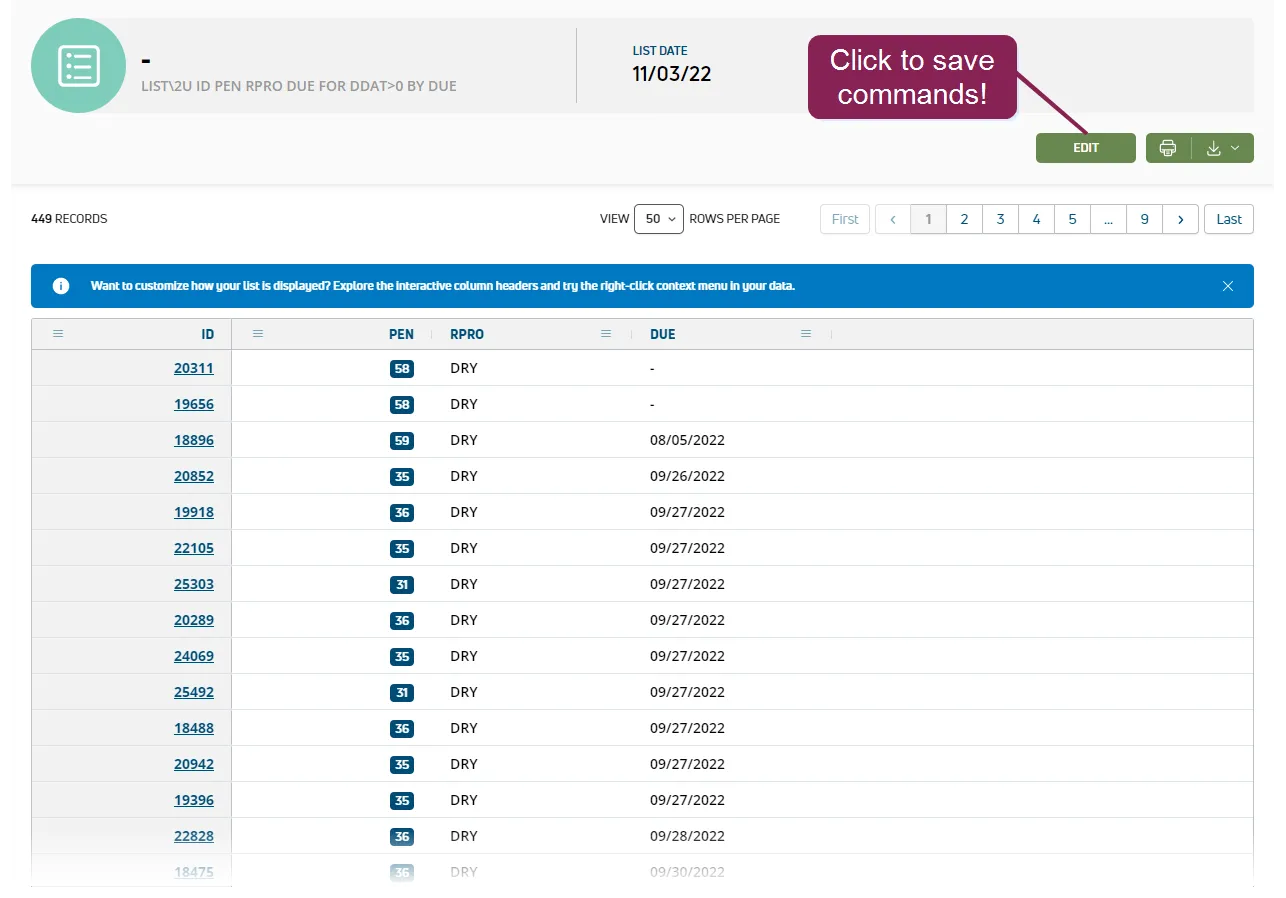Open the download options dropdown

pyautogui.click(x=1223, y=148)
